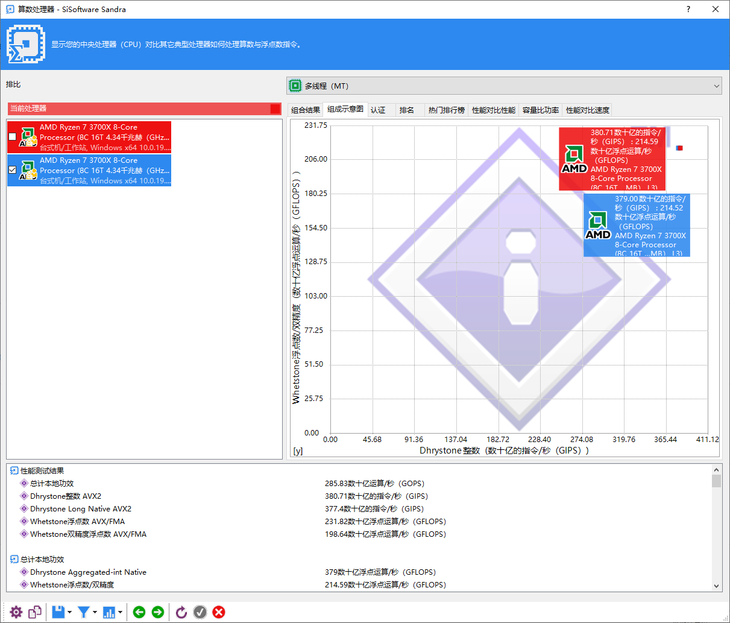Click the [y] axis label below the chart
The width and height of the screenshot is (730, 623).
tap(298, 451)
